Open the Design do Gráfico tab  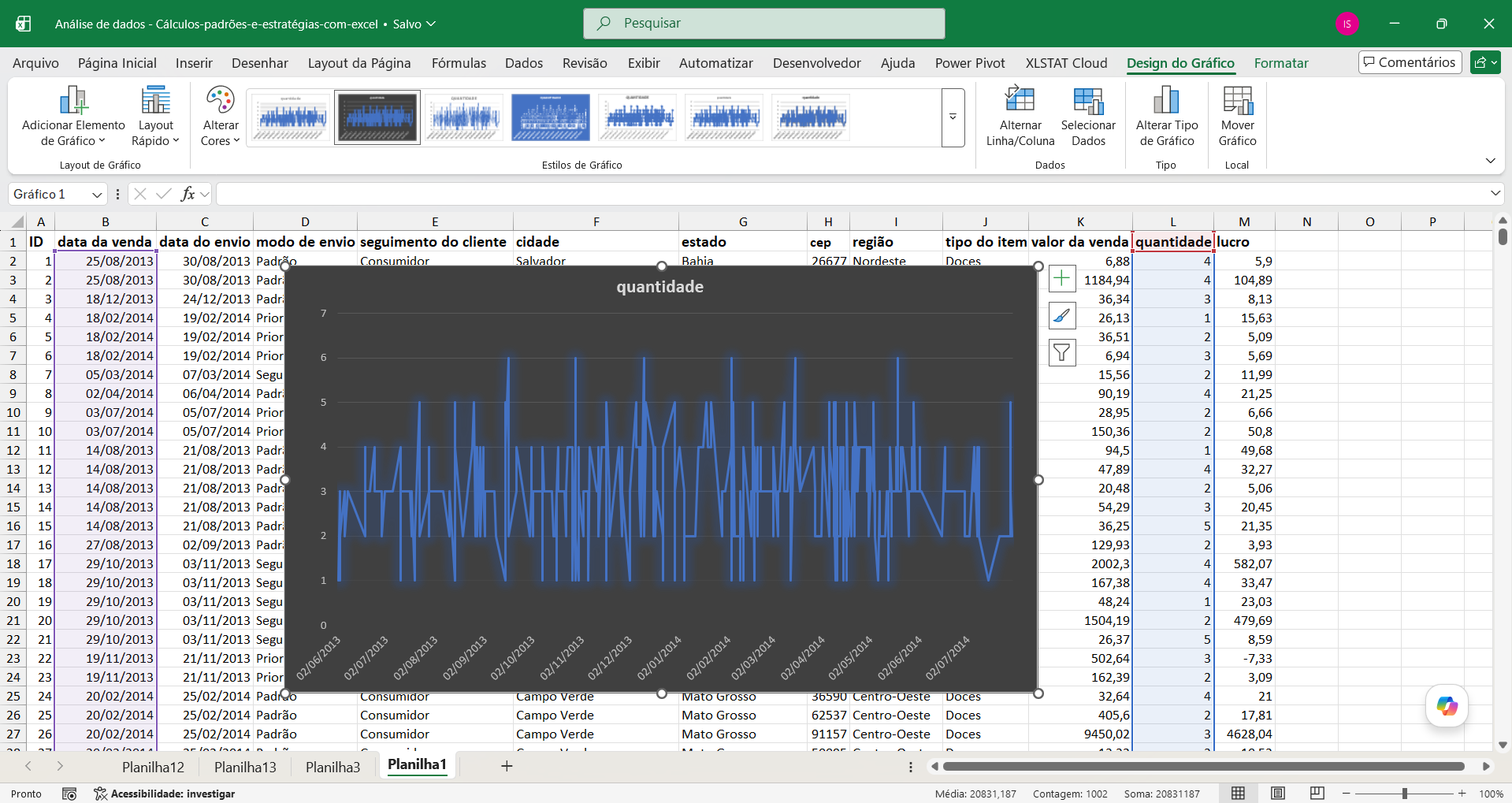[1180, 63]
